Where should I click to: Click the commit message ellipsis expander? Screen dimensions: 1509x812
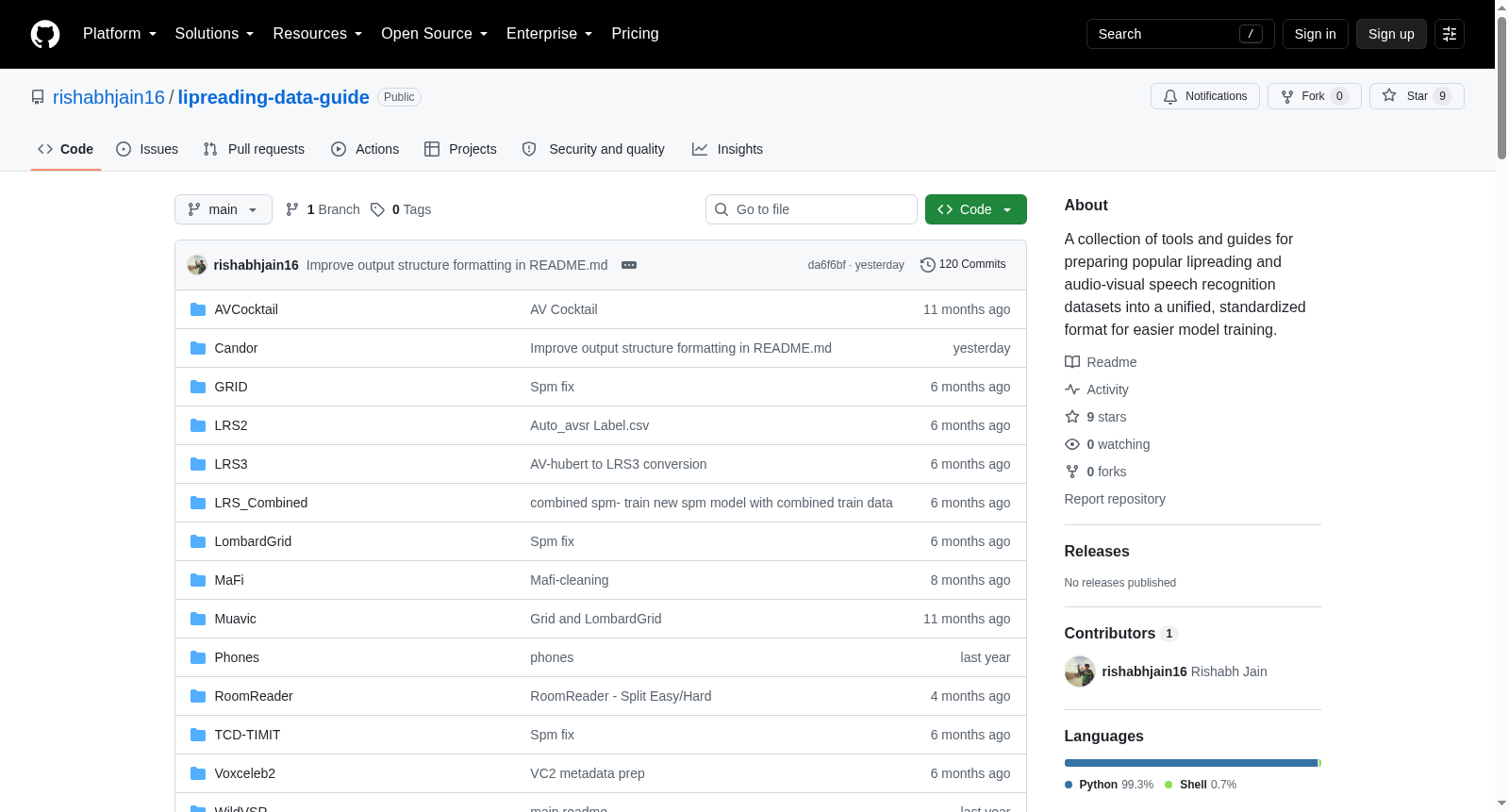(629, 265)
